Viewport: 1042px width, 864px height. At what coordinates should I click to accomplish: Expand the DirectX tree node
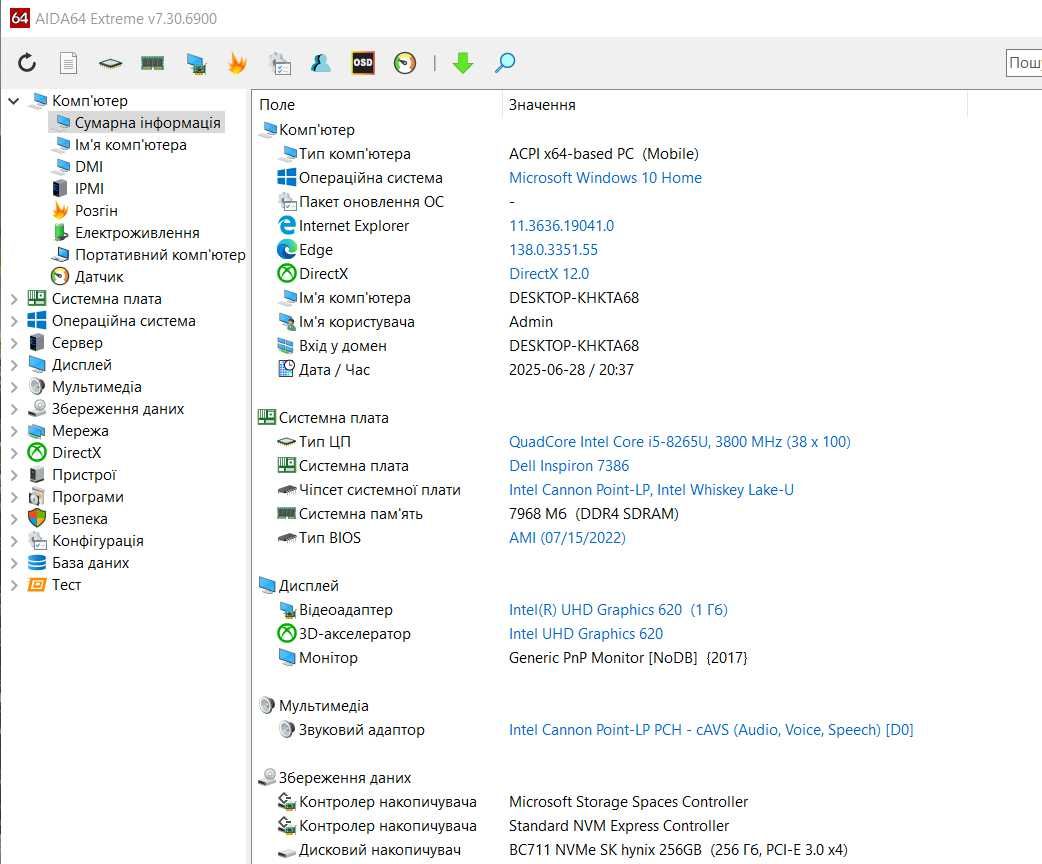click(x=13, y=453)
